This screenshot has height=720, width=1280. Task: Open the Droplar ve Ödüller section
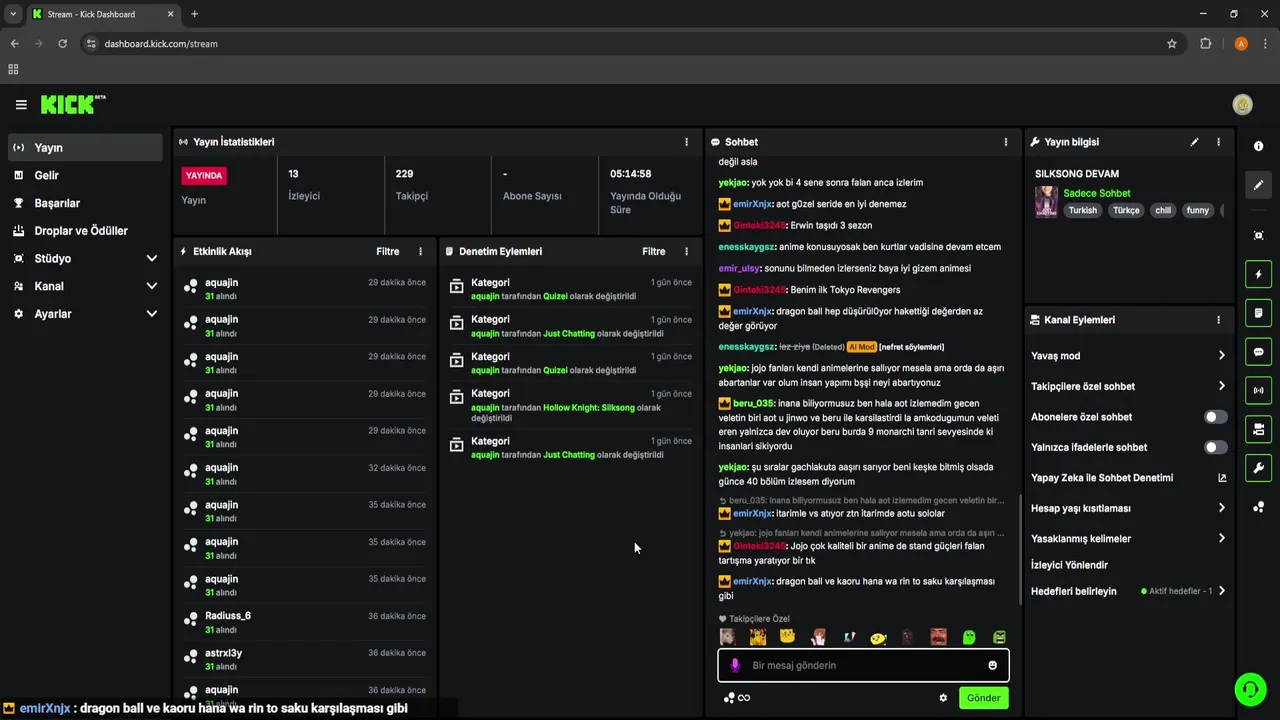(84, 231)
